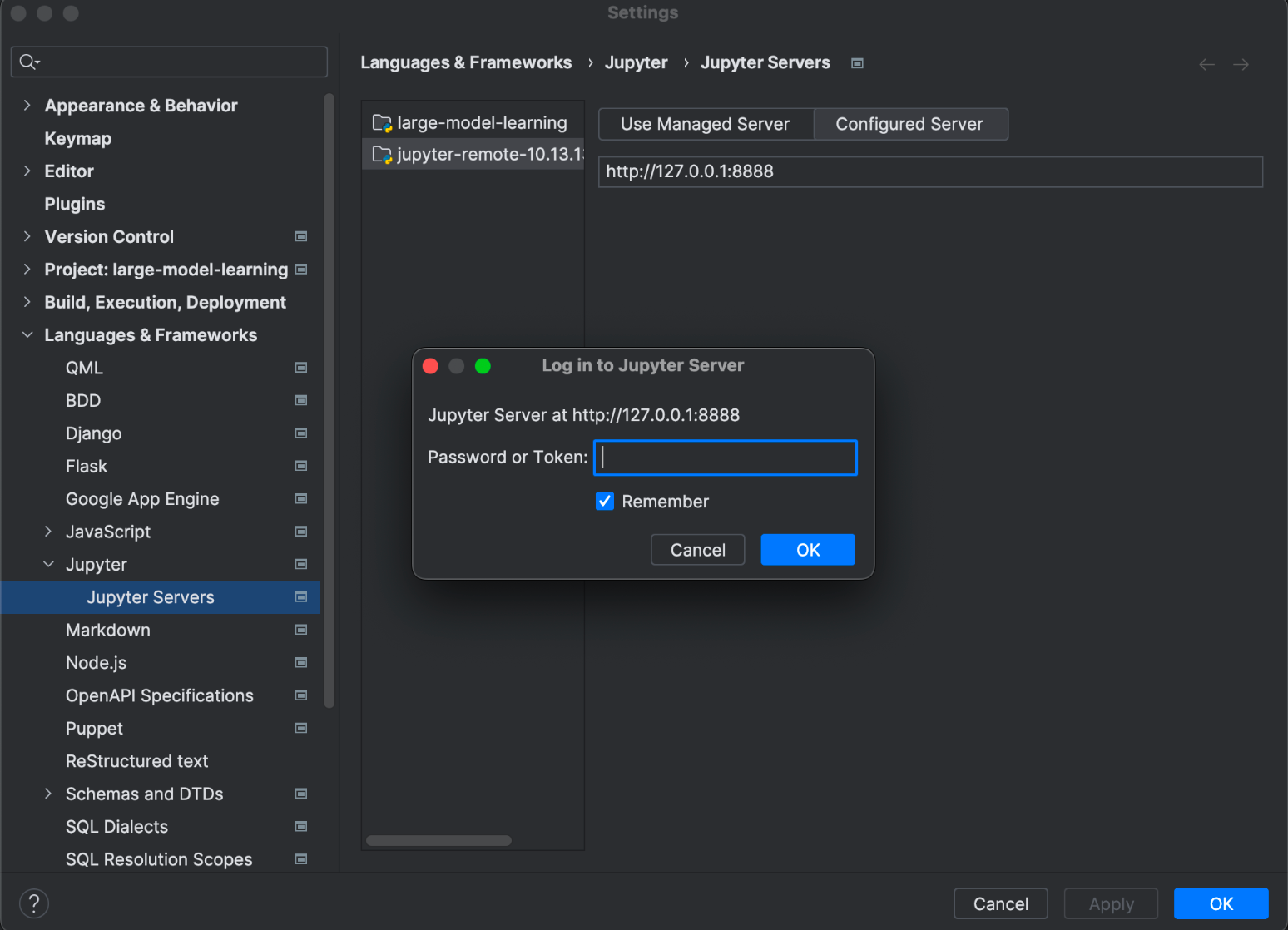Select ReStructured text settings
Viewport: 1288px width, 930px height.
137,761
